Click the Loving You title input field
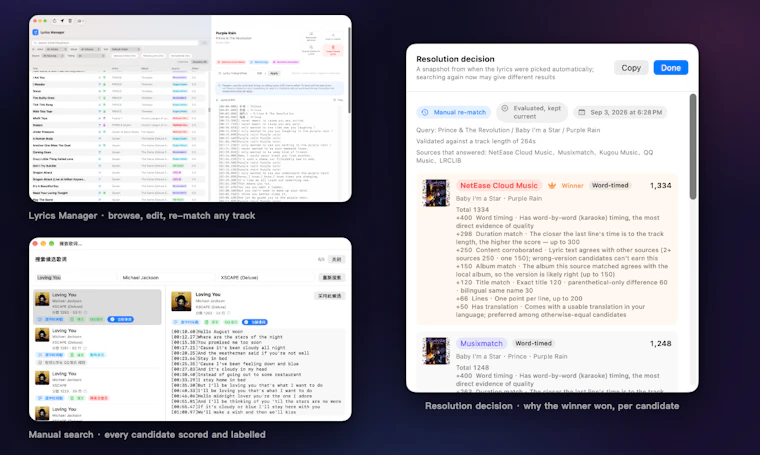760x455 pixels. (x=76, y=278)
